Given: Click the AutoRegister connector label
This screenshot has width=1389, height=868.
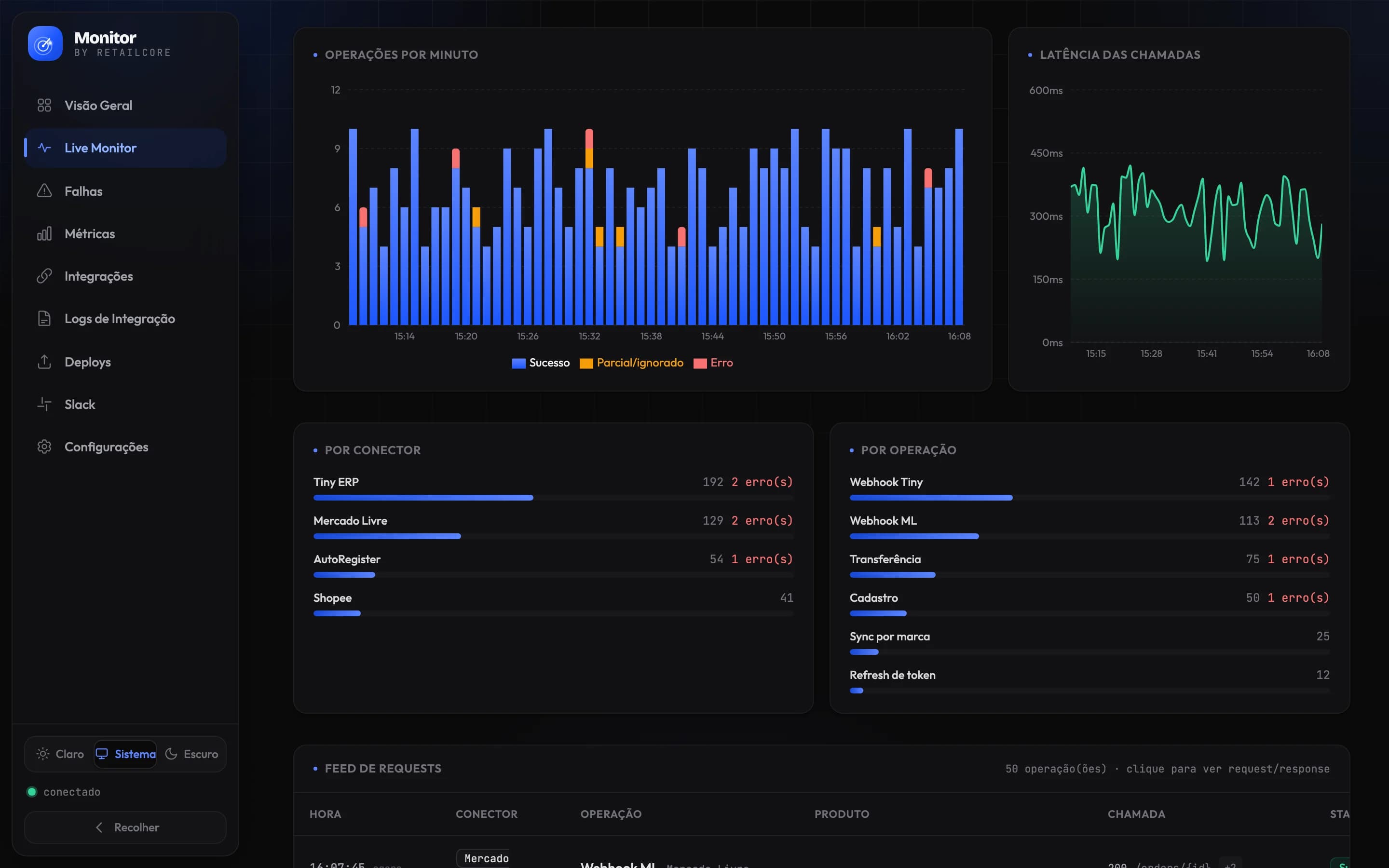Looking at the screenshot, I should click(347, 559).
